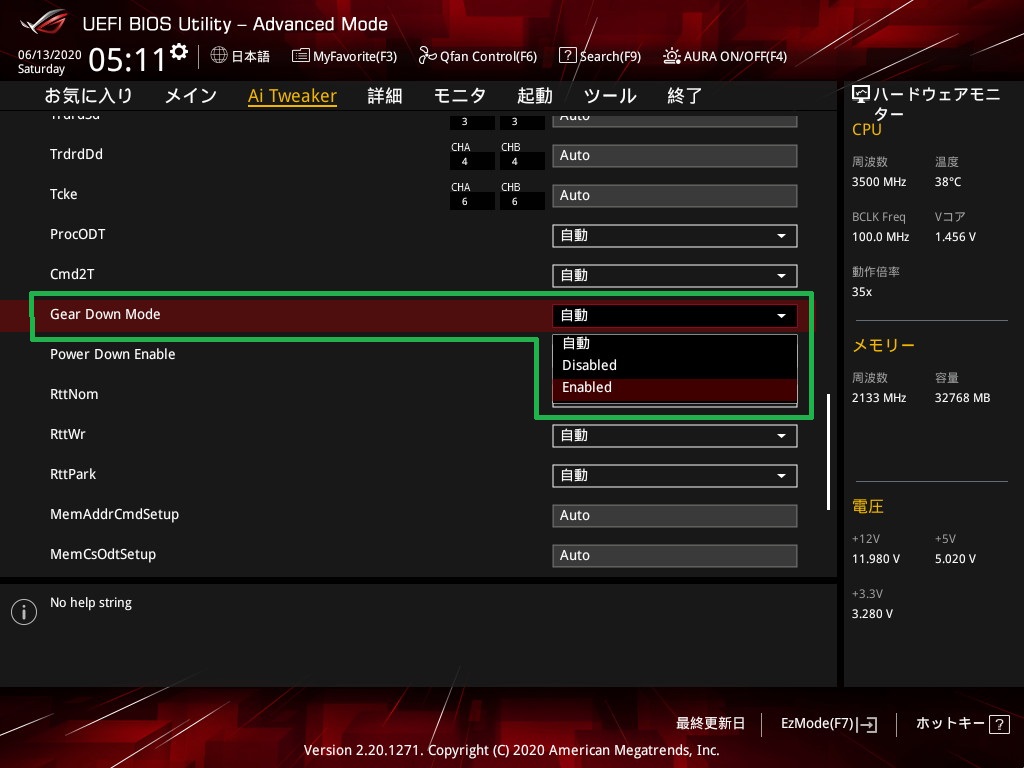
Task: Click the Search question mark icon
Action: [x=568, y=55]
